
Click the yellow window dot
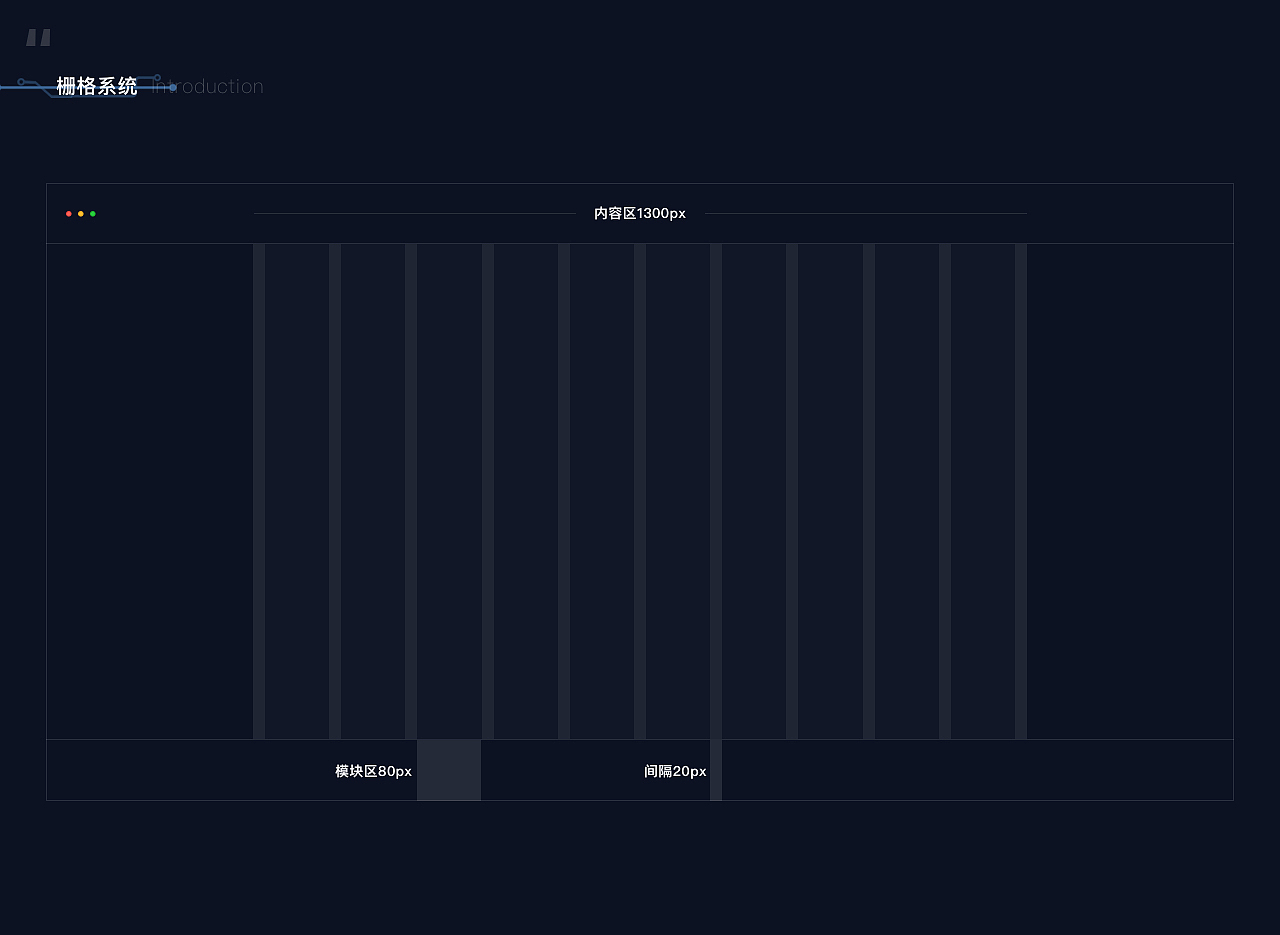click(81, 213)
